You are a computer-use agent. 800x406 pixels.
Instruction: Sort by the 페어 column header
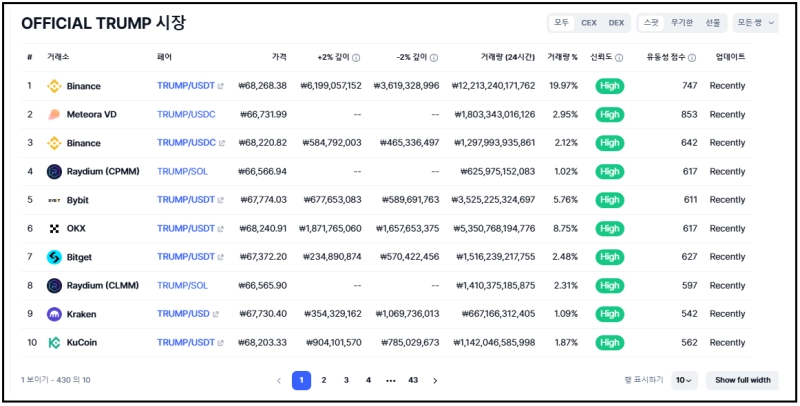164,57
